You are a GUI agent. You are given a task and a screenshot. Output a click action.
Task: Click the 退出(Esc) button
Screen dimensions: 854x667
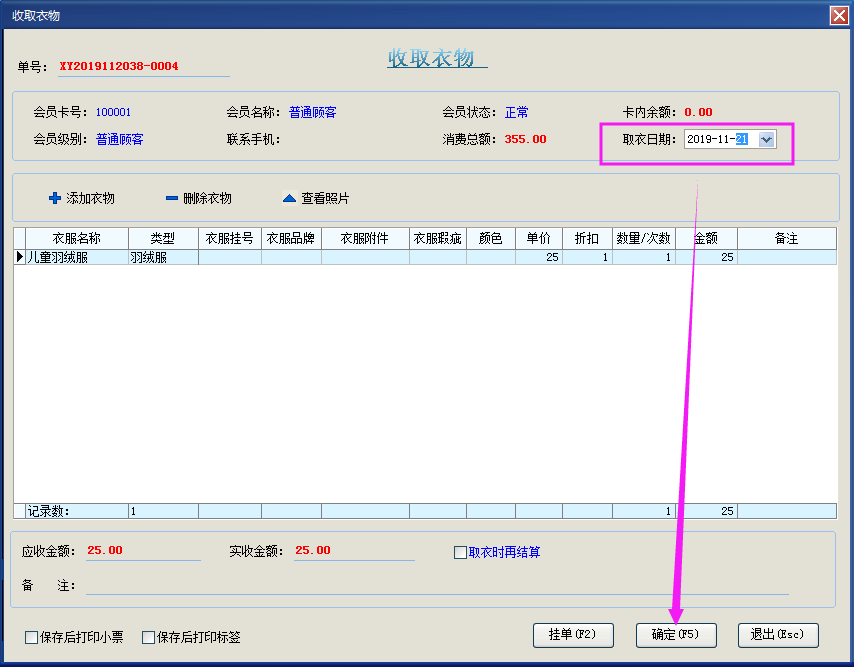tap(777, 634)
